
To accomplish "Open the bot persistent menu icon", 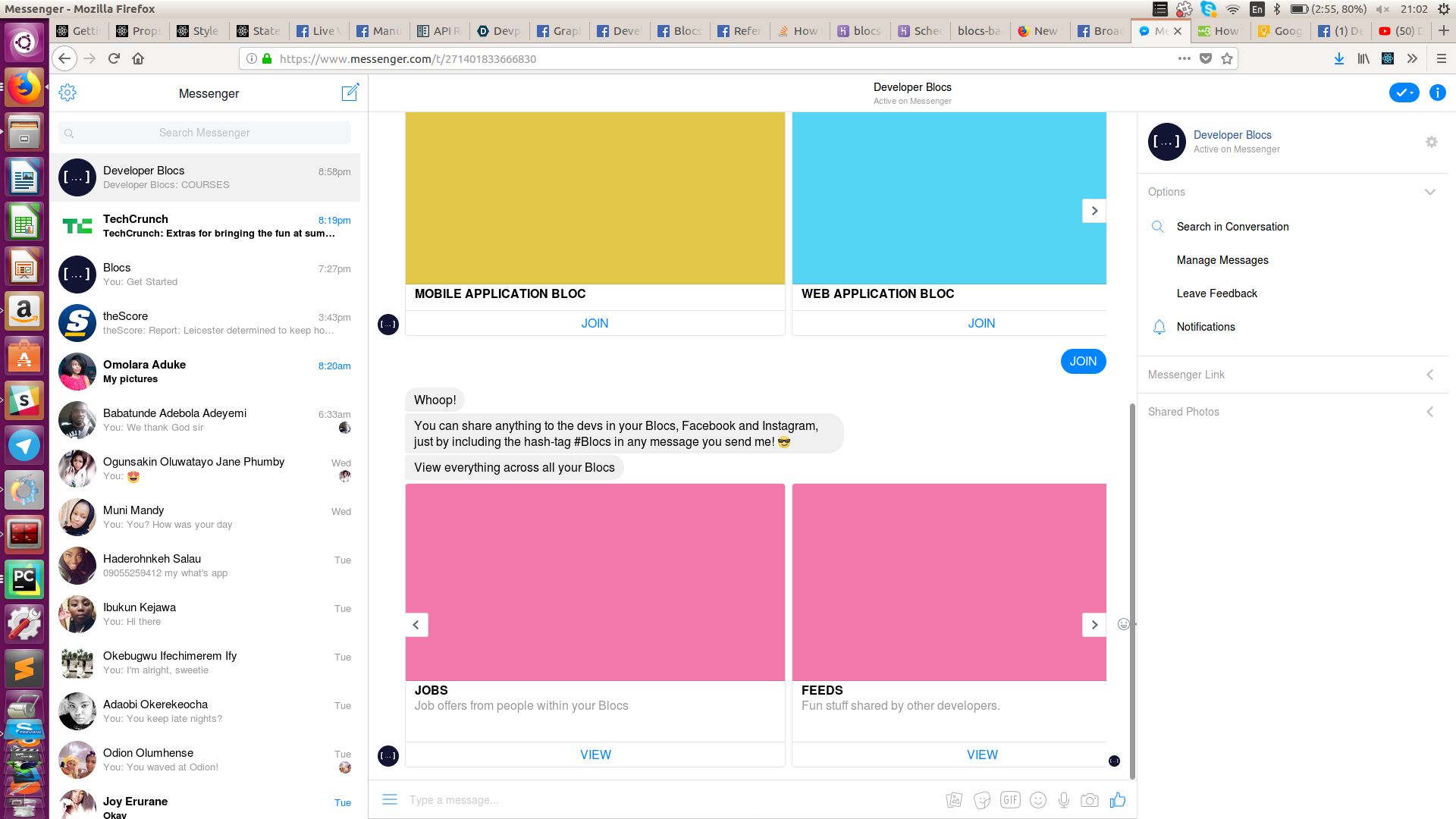I will (390, 799).
